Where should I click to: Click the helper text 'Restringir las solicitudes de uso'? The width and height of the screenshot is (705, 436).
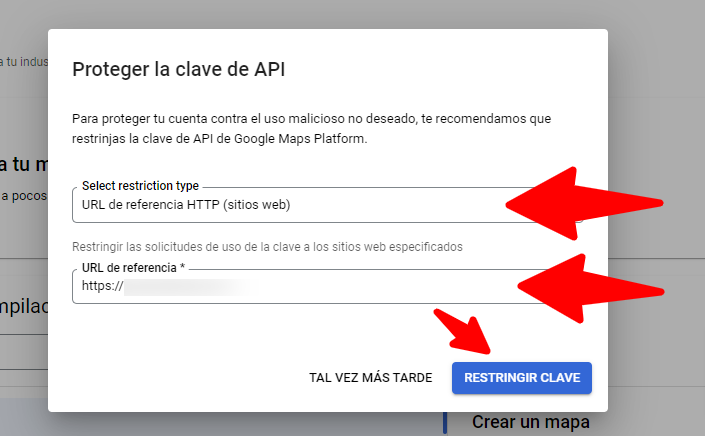pos(267,246)
